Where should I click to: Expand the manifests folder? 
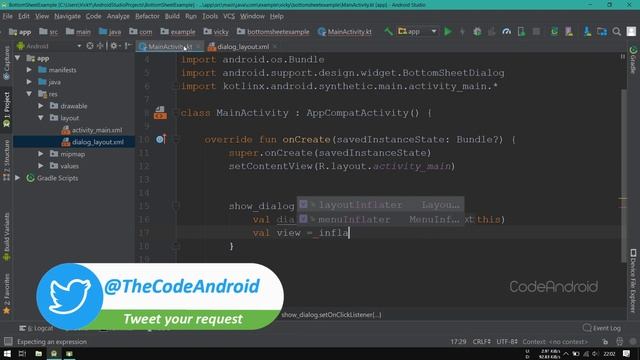pos(29,70)
